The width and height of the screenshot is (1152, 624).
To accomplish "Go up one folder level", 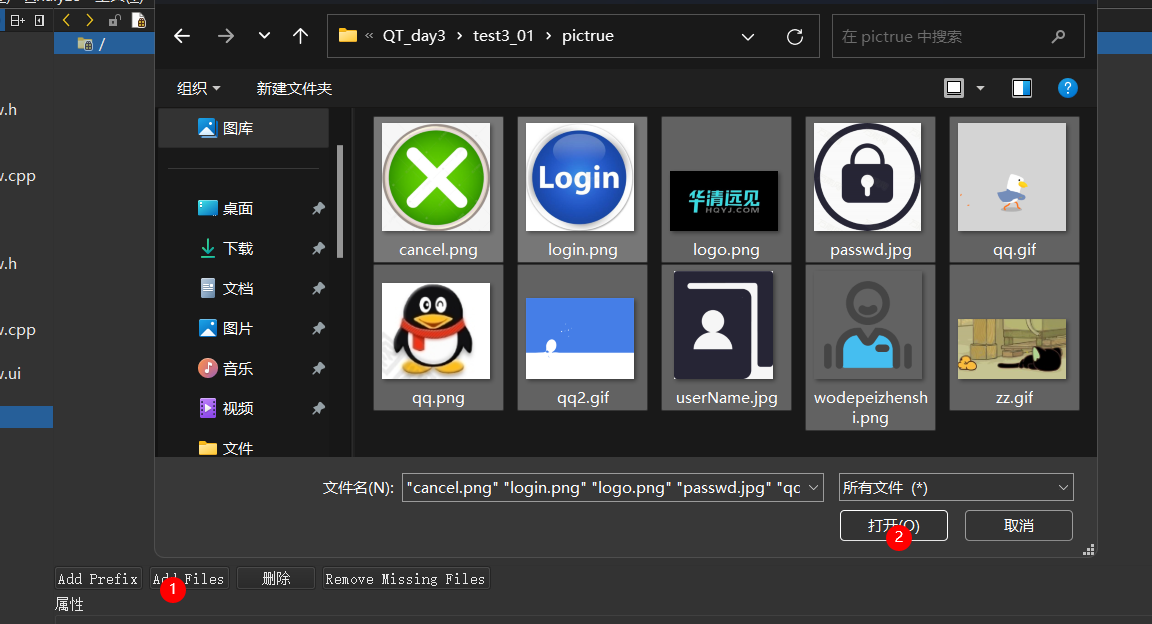I will click(300, 36).
